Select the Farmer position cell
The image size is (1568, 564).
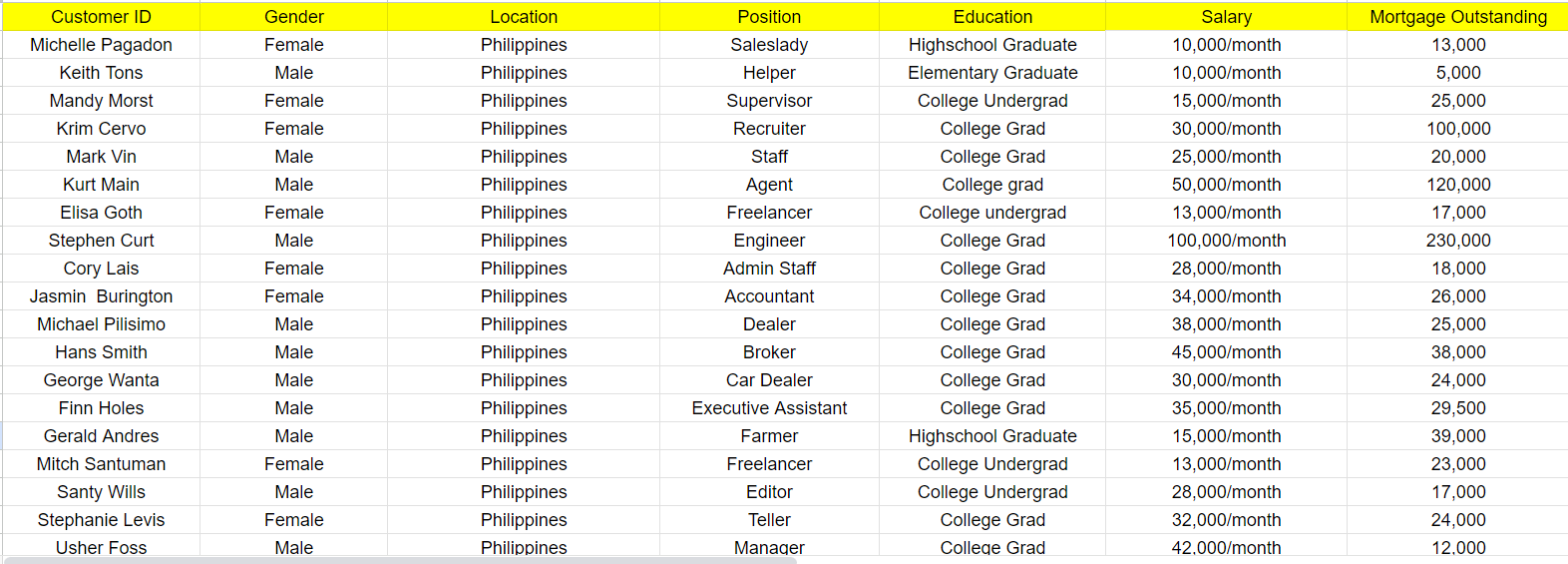pyautogui.click(x=769, y=436)
